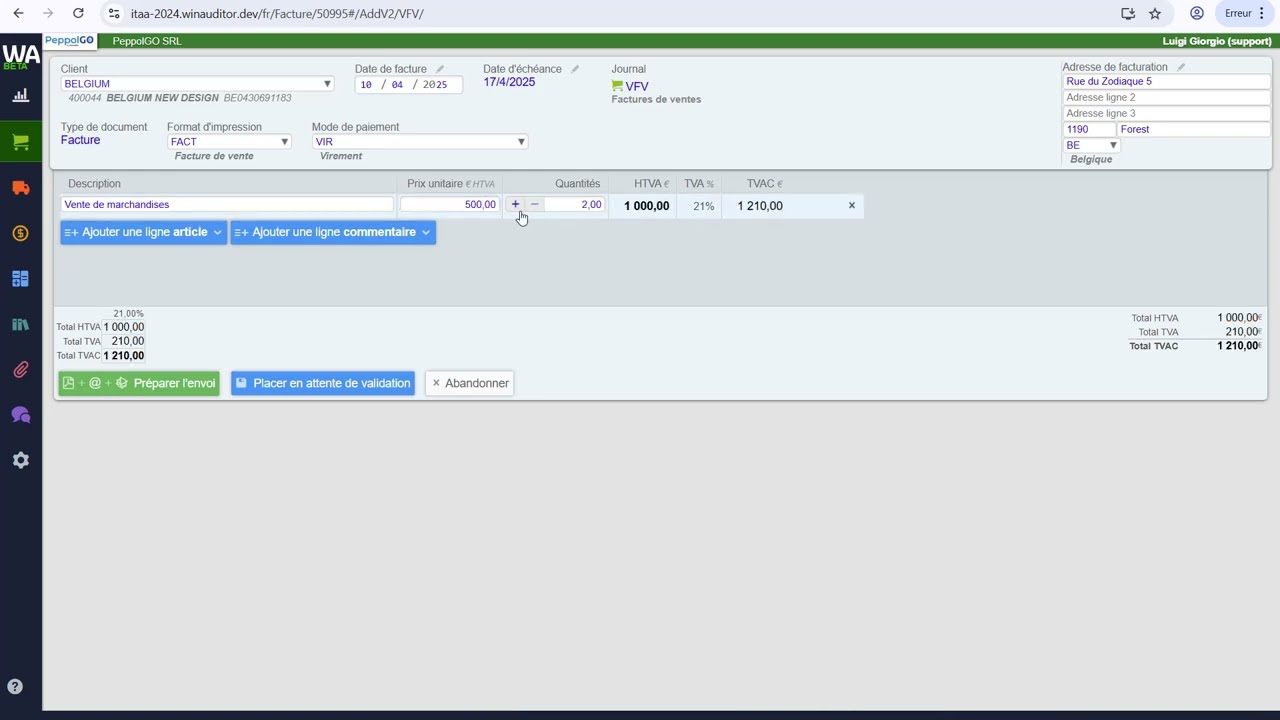
Task: Click the unit price field 500,00
Action: point(450,205)
